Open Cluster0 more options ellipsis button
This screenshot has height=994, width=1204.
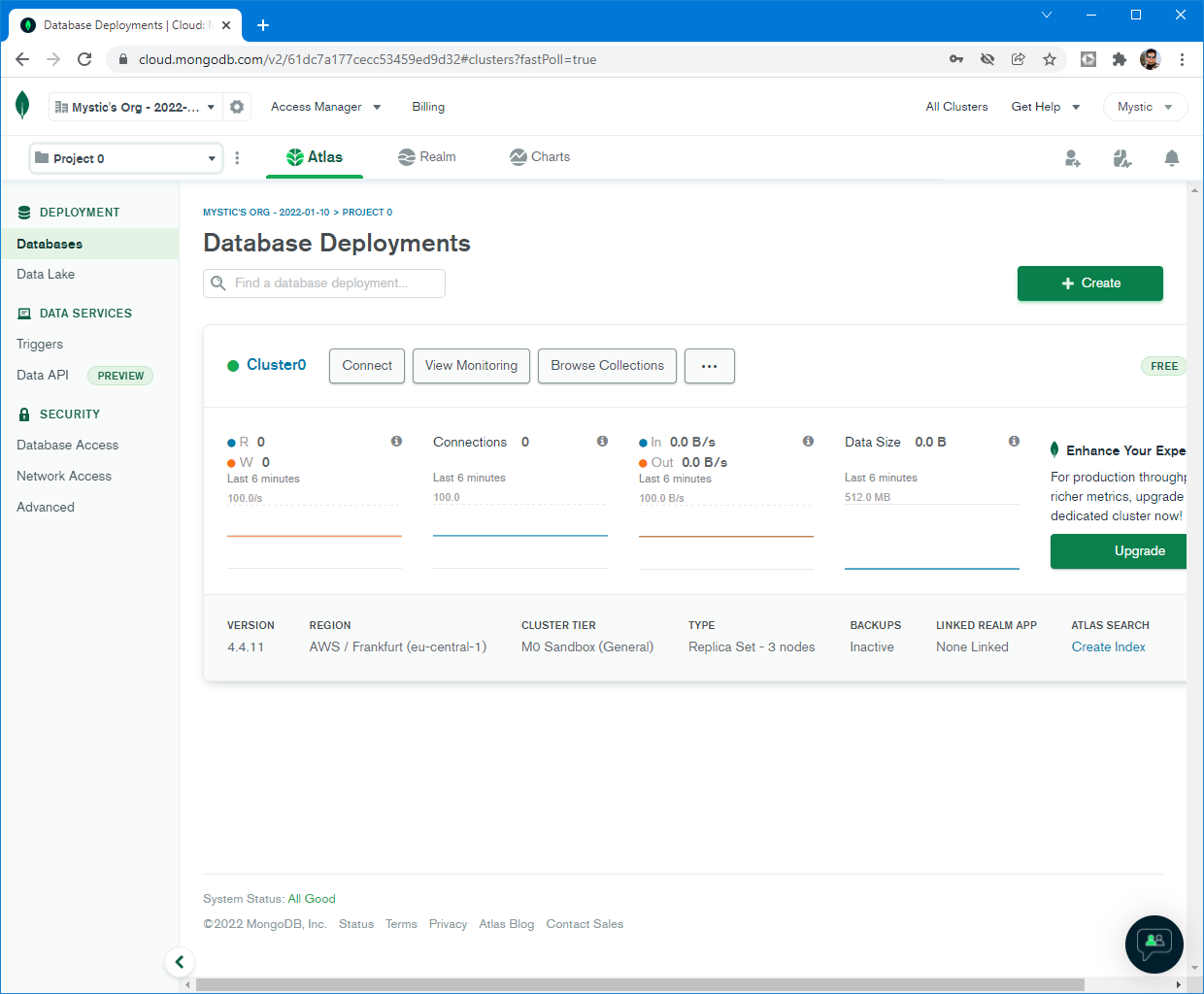pos(709,366)
